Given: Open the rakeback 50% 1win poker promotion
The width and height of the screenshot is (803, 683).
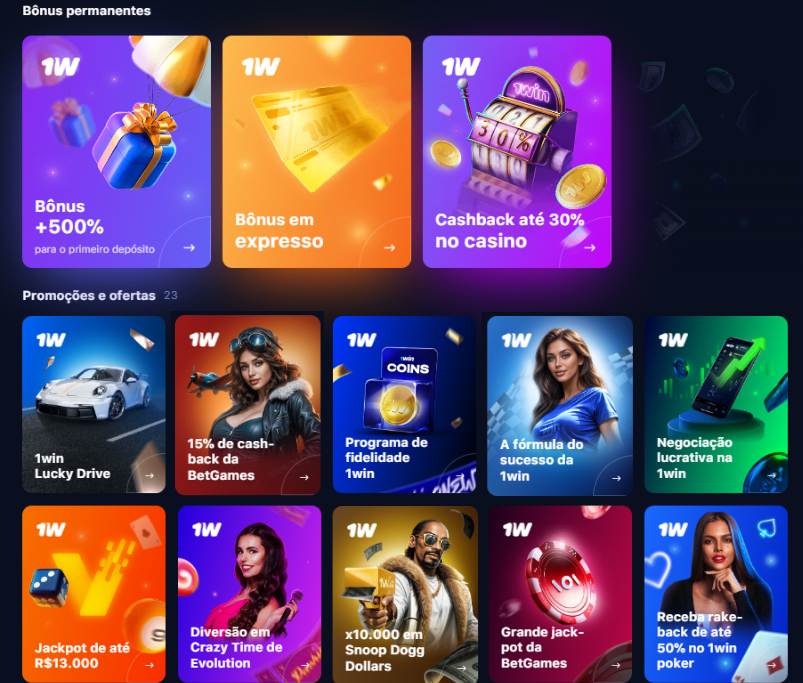Looking at the screenshot, I should click(x=716, y=594).
